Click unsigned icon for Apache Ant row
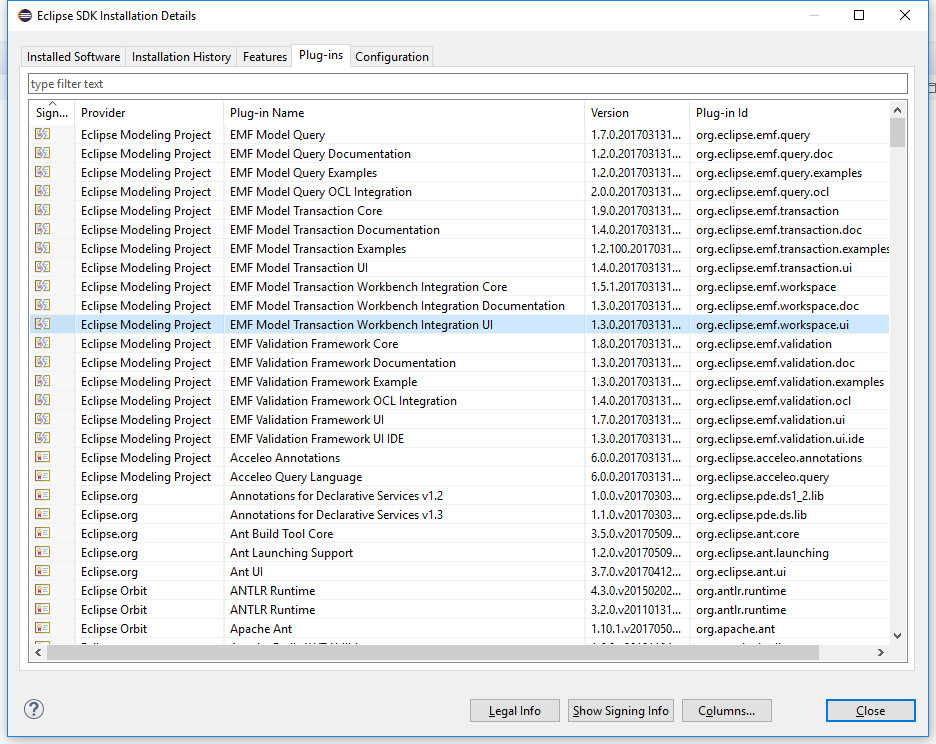This screenshot has width=936, height=744. pyautogui.click(x=42, y=629)
